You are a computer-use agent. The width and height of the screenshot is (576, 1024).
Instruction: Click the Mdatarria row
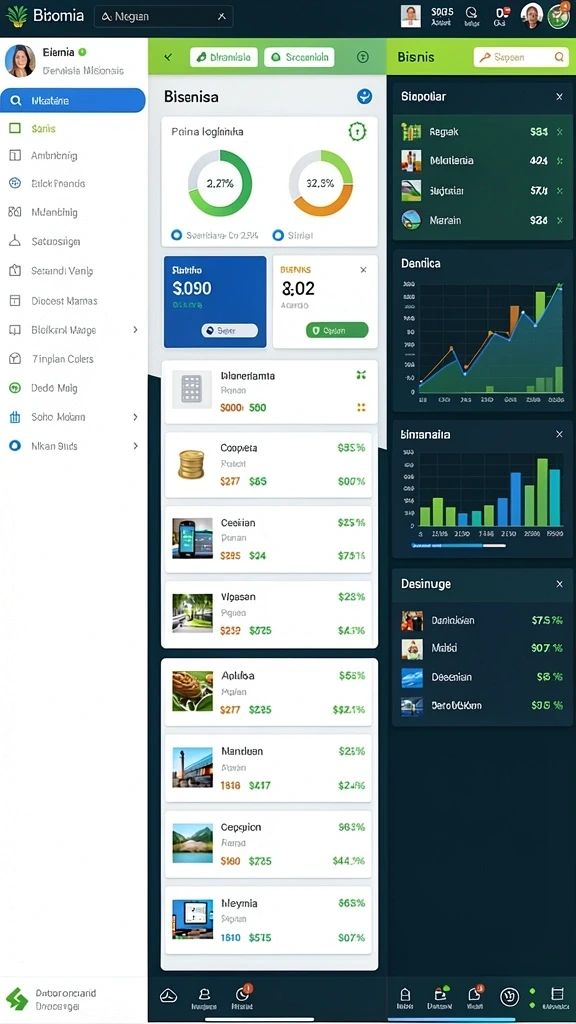tap(483, 161)
